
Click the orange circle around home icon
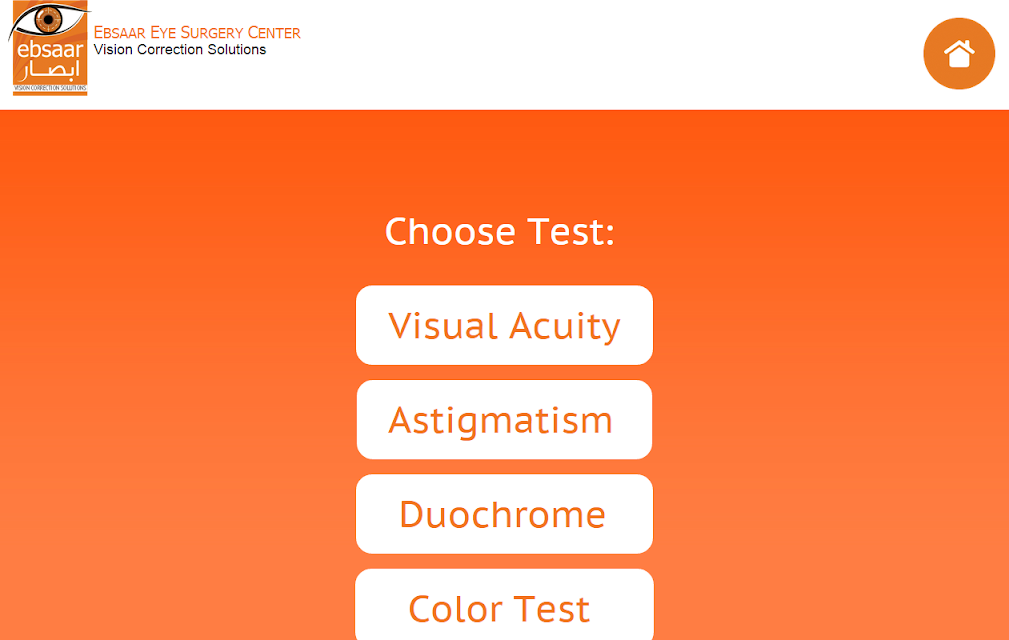pos(959,53)
